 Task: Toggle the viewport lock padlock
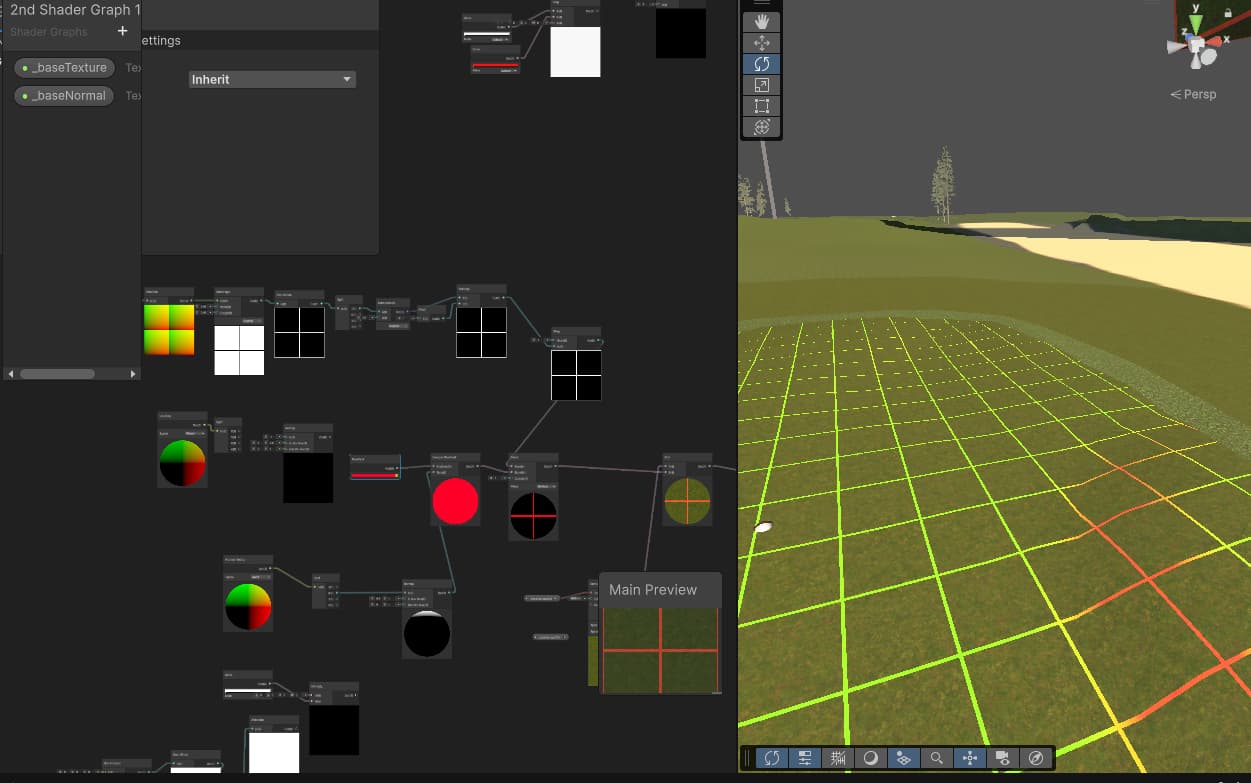coord(1229,12)
